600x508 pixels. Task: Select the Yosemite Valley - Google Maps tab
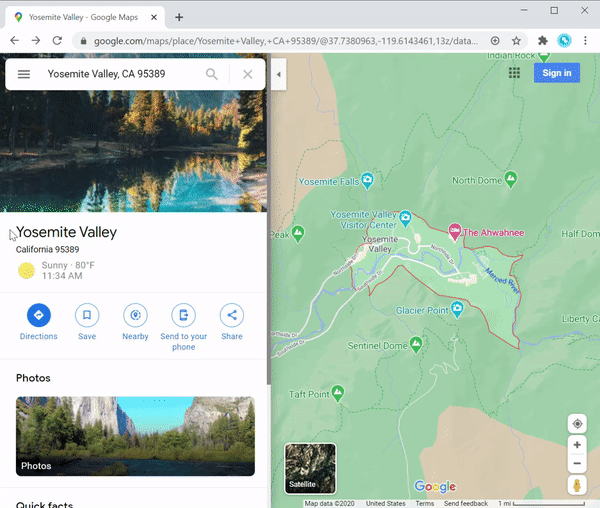click(85, 17)
